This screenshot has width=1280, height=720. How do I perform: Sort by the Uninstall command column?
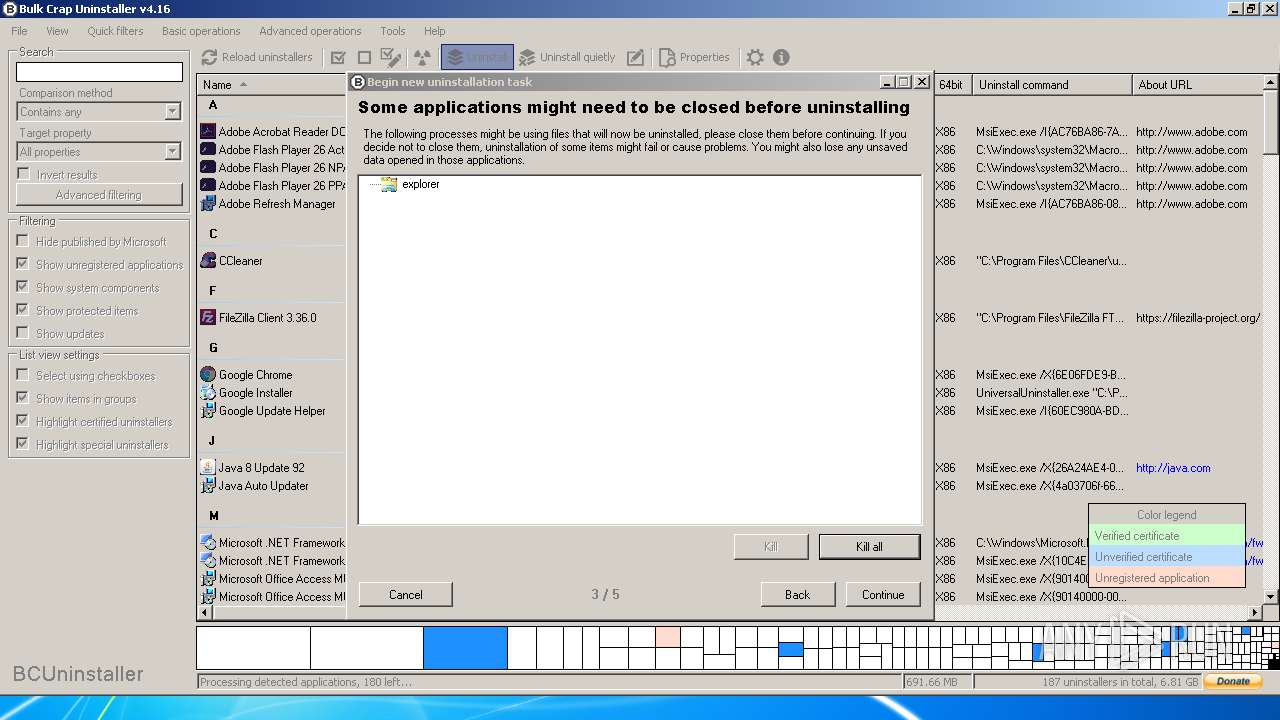point(1053,85)
